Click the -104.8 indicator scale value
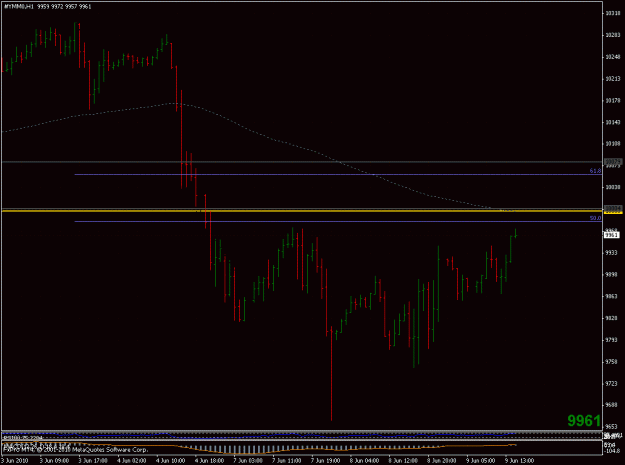 [614, 451]
